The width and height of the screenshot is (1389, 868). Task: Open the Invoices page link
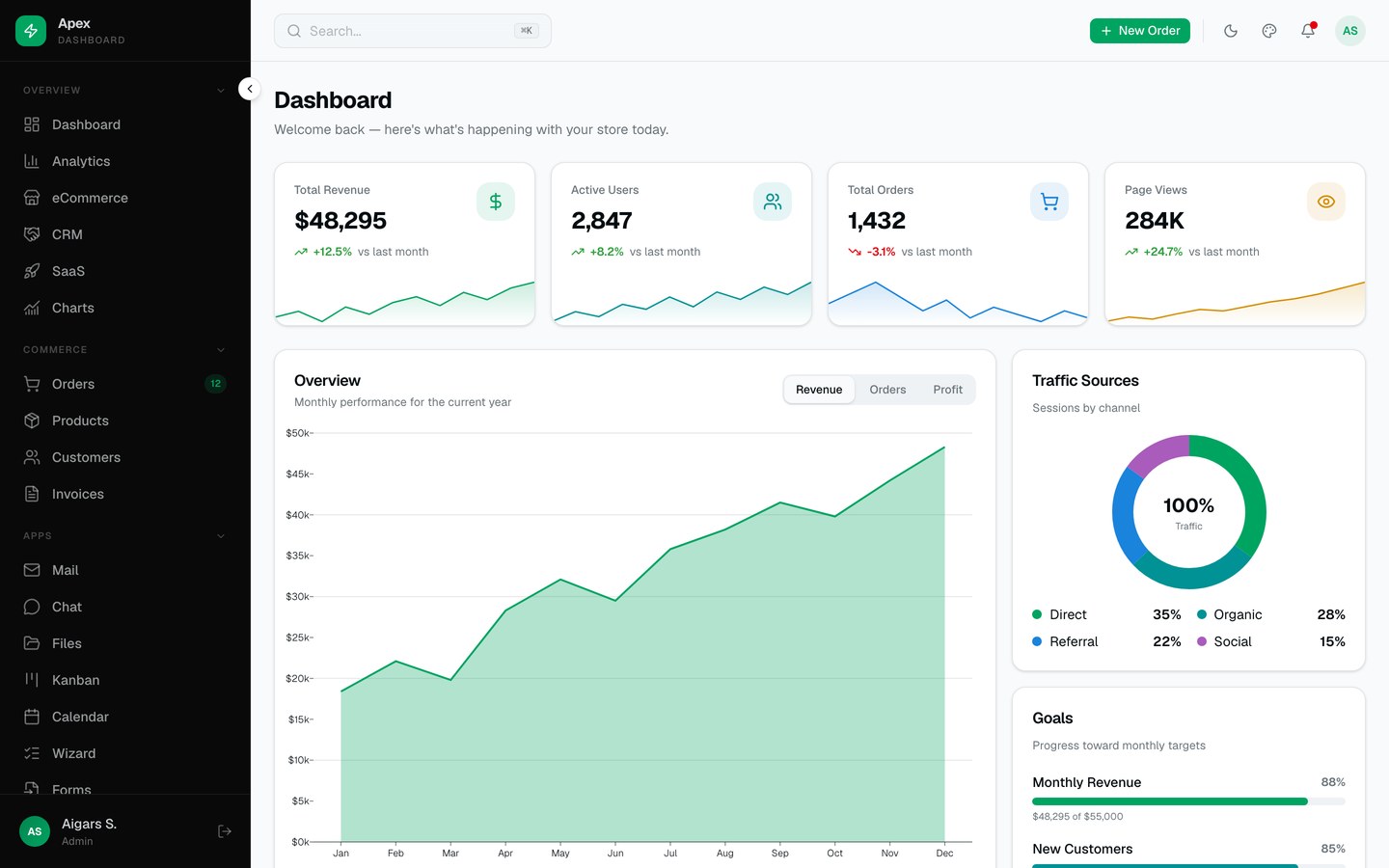pos(125,494)
